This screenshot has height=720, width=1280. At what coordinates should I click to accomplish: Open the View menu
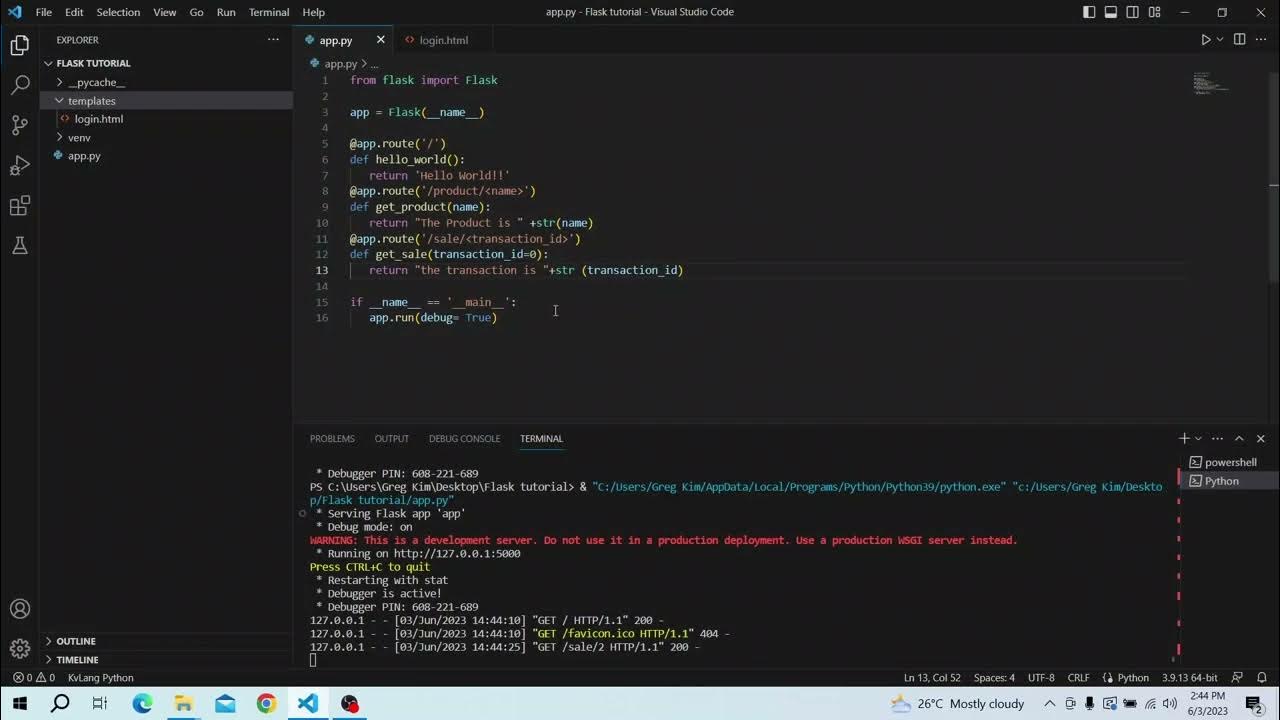pyautogui.click(x=165, y=12)
